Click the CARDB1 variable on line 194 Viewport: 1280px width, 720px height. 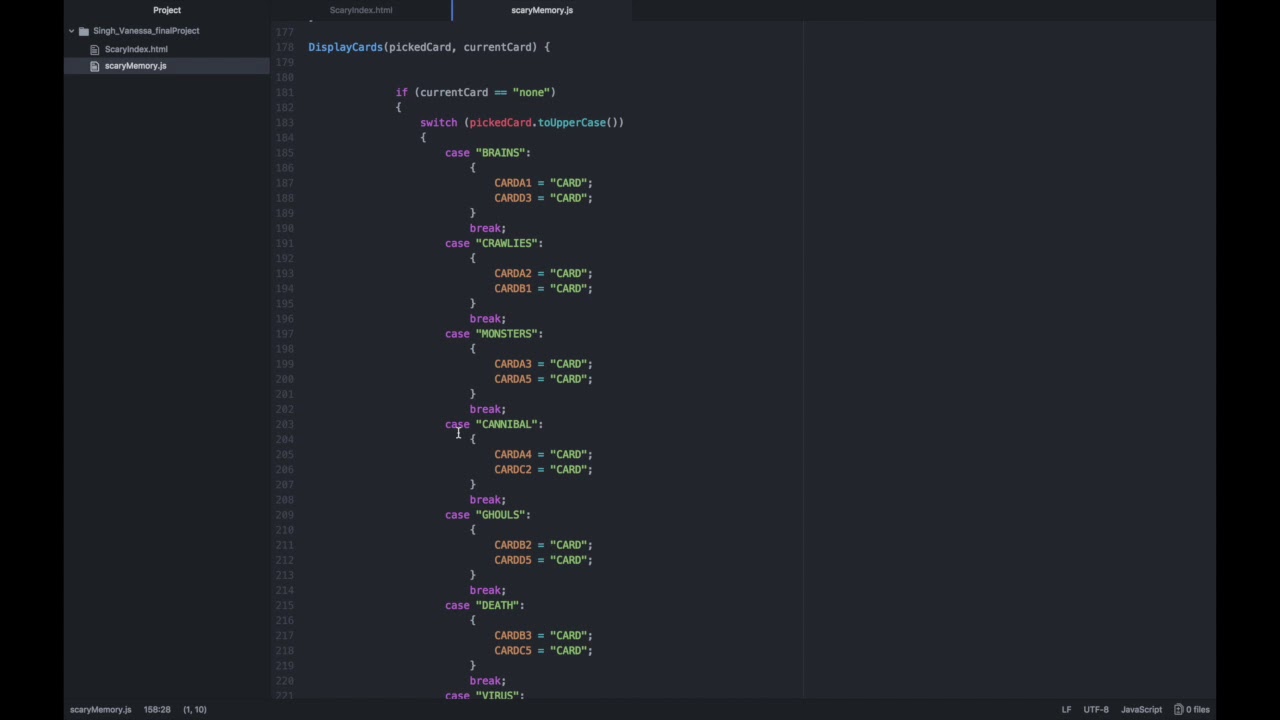(513, 288)
